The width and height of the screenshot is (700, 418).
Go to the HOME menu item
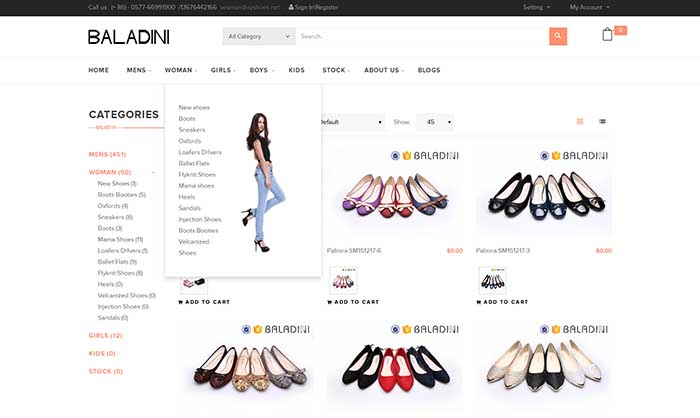coord(99,70)
